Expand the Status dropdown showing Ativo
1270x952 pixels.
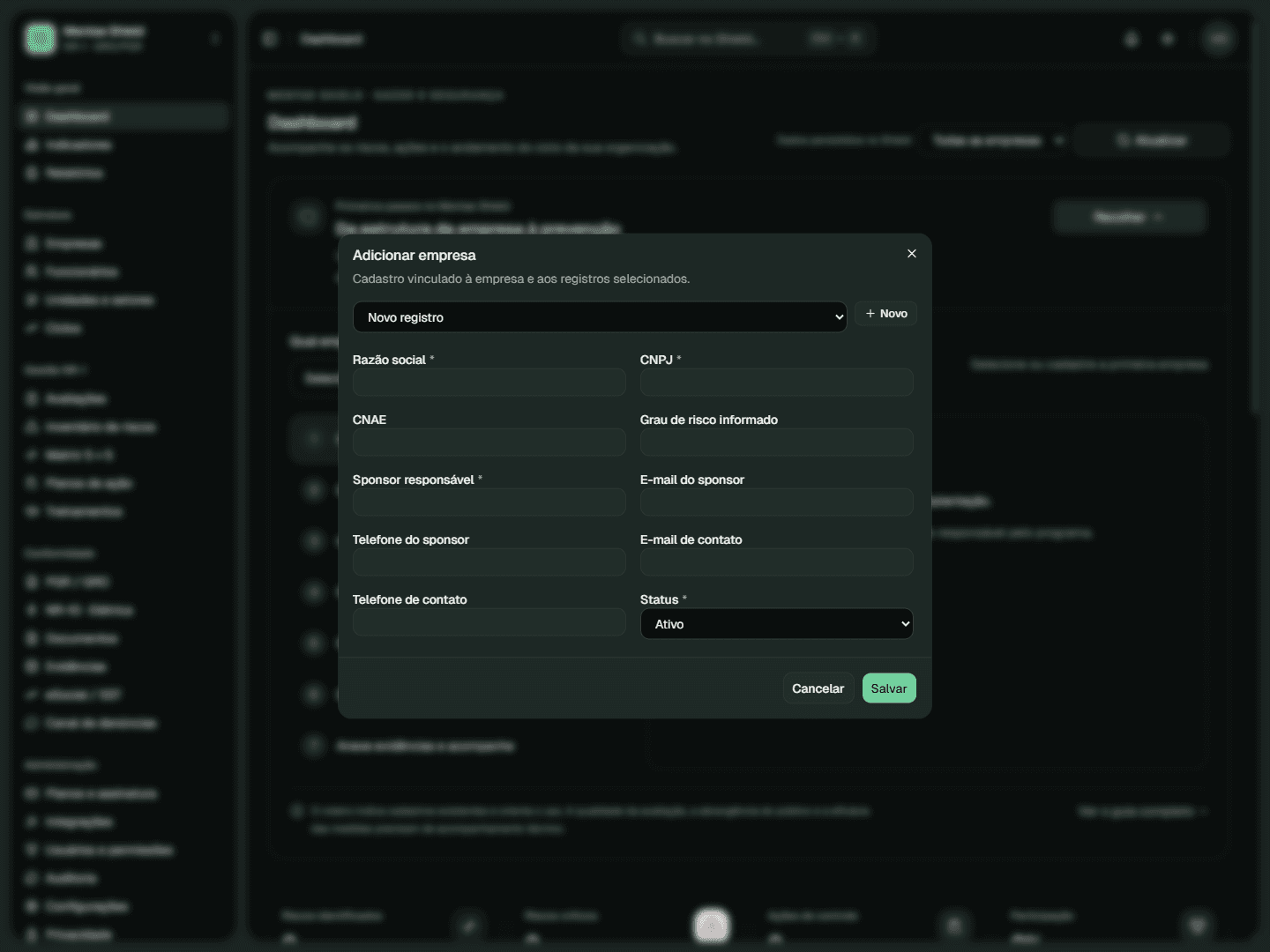click(776, 624)
